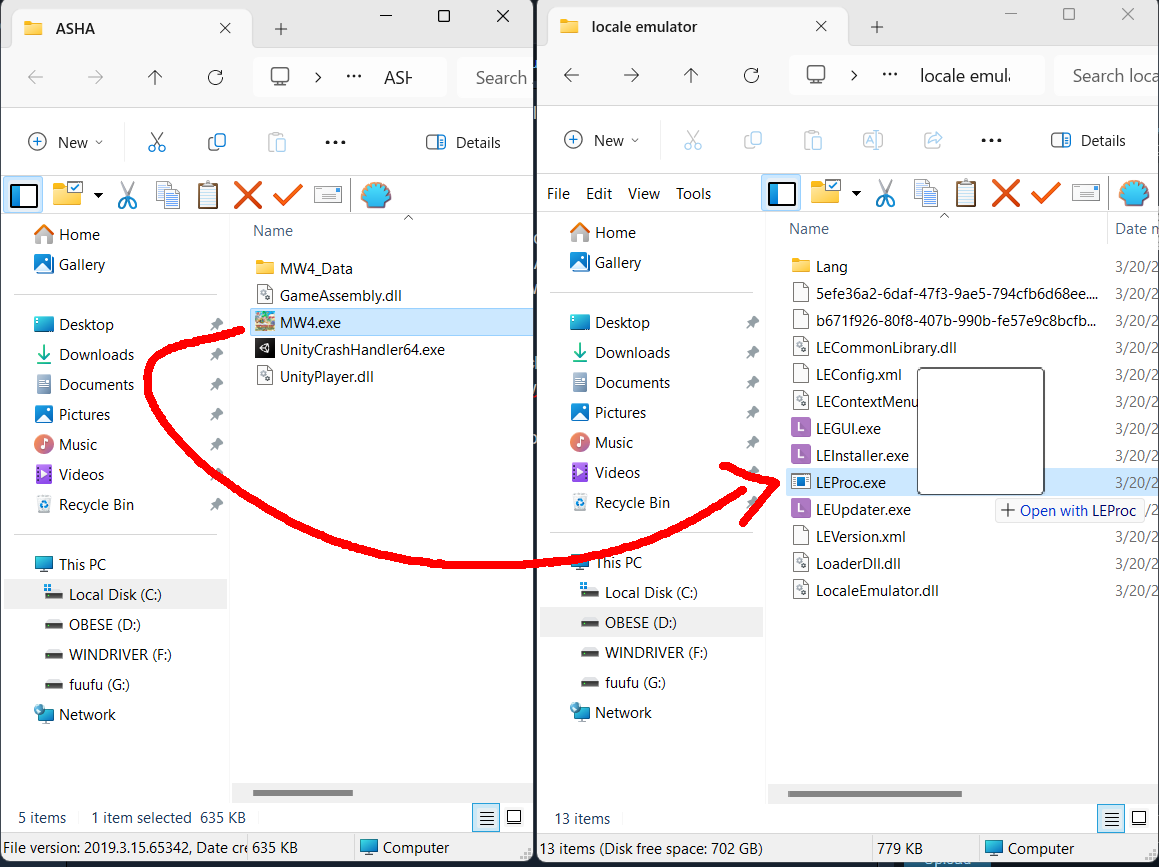Click the Search box in locale emulator window

pyautogui.click(x=1106, y=75)
